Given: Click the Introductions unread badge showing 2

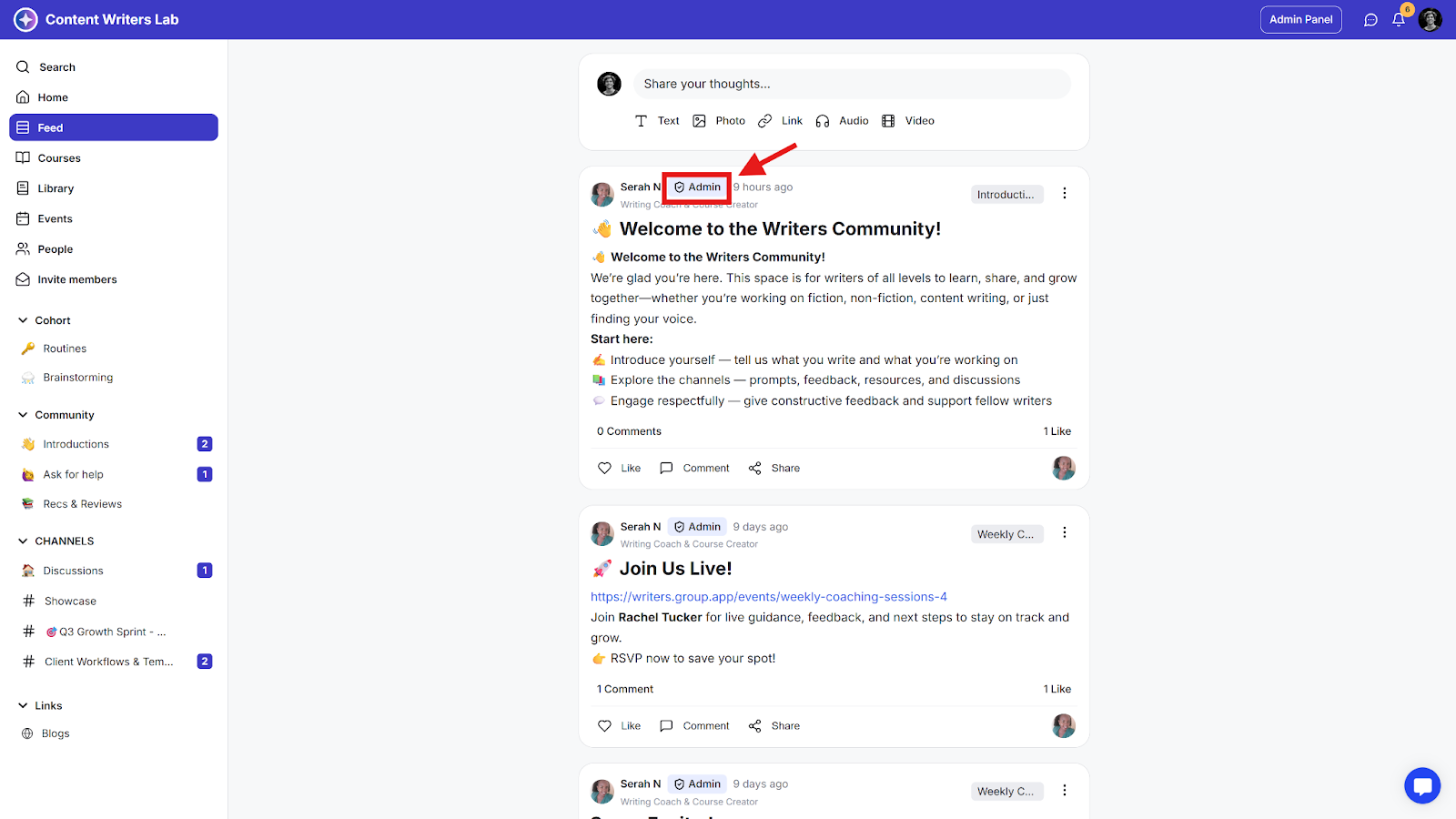Looking at the screenshot, I should (205, 444).
